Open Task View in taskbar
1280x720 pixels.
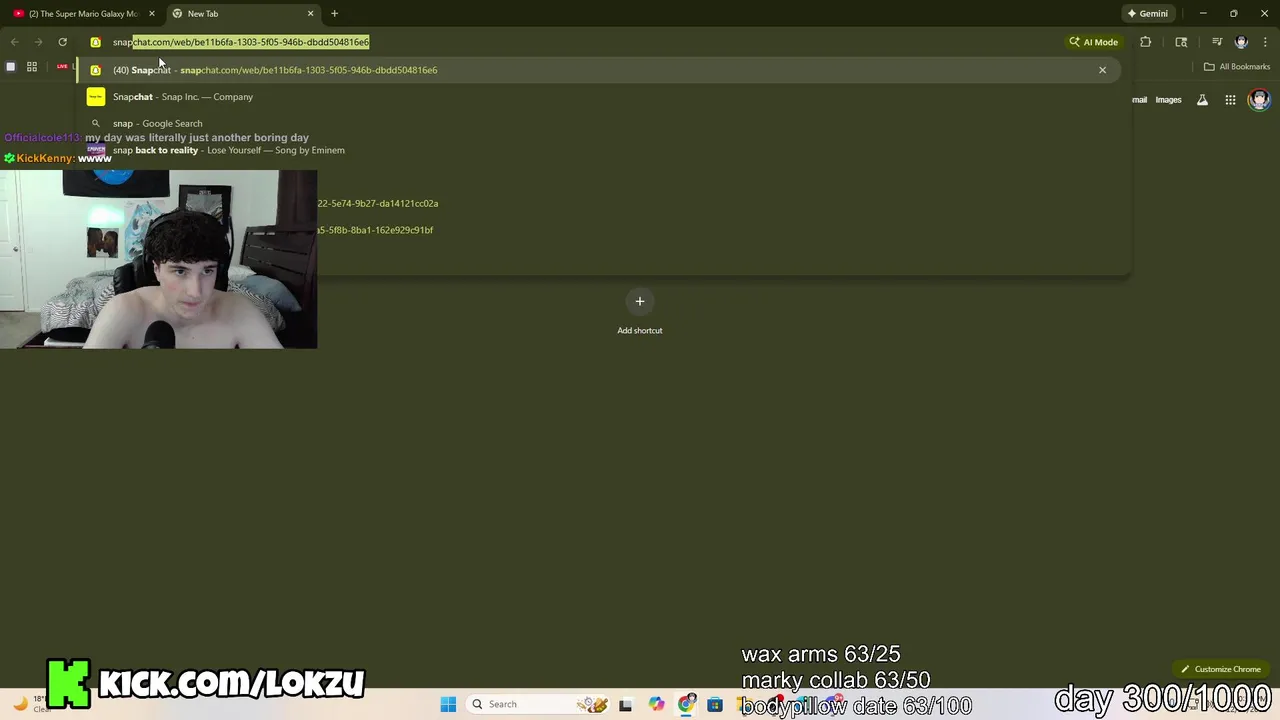pyautogui.click(x=625, y=704)
